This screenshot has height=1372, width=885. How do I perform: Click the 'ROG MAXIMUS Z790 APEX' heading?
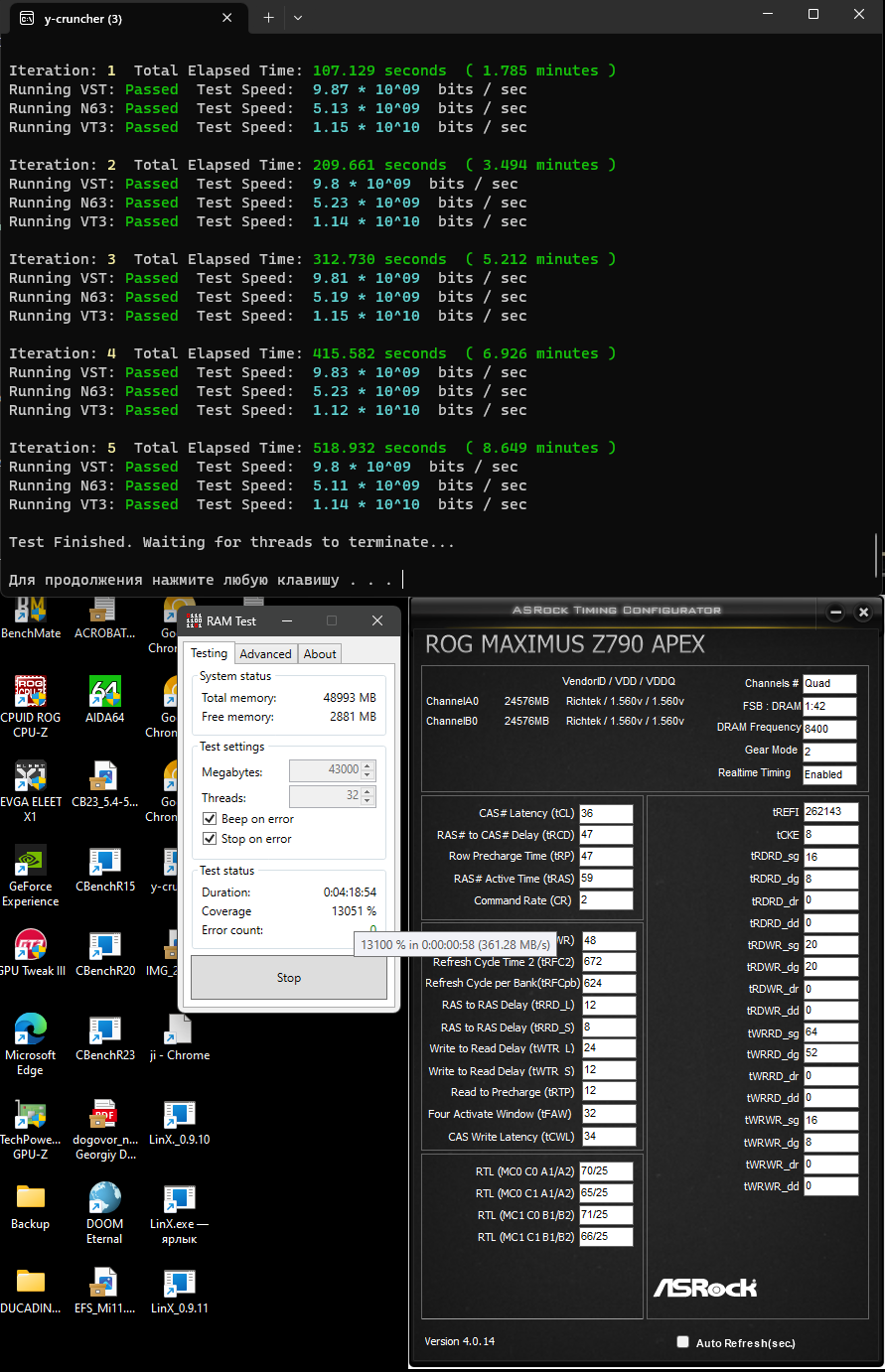(565, 645)
